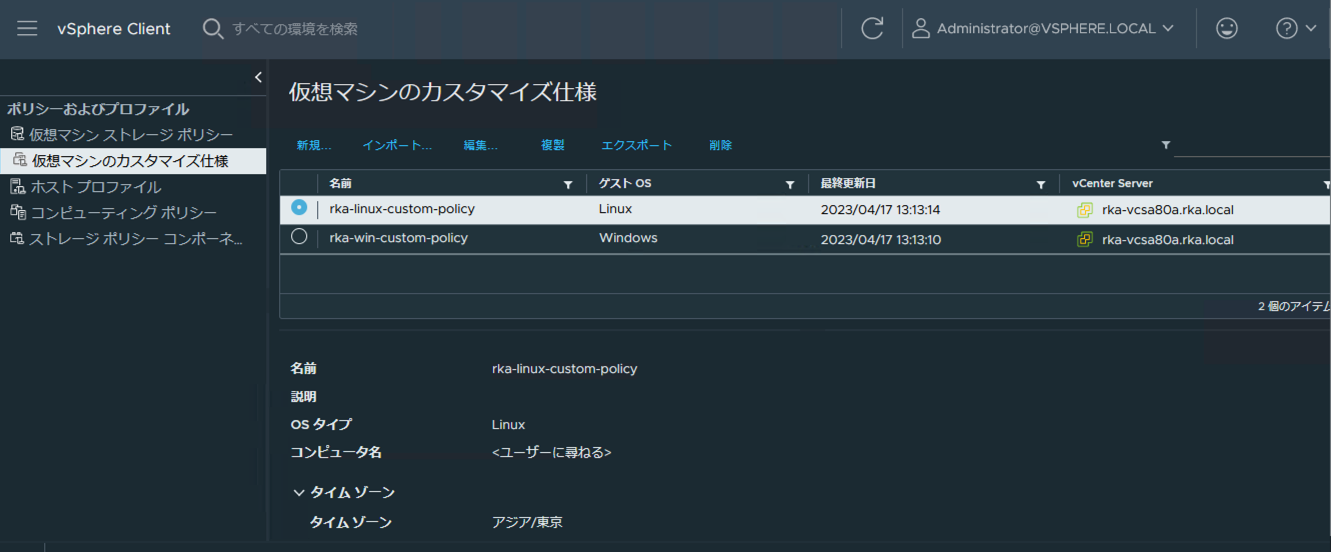Image resolution: width=1331 pixels, height=552 pixels.
Task: Click the vSphere Client title link
Action: coord(114,29)
